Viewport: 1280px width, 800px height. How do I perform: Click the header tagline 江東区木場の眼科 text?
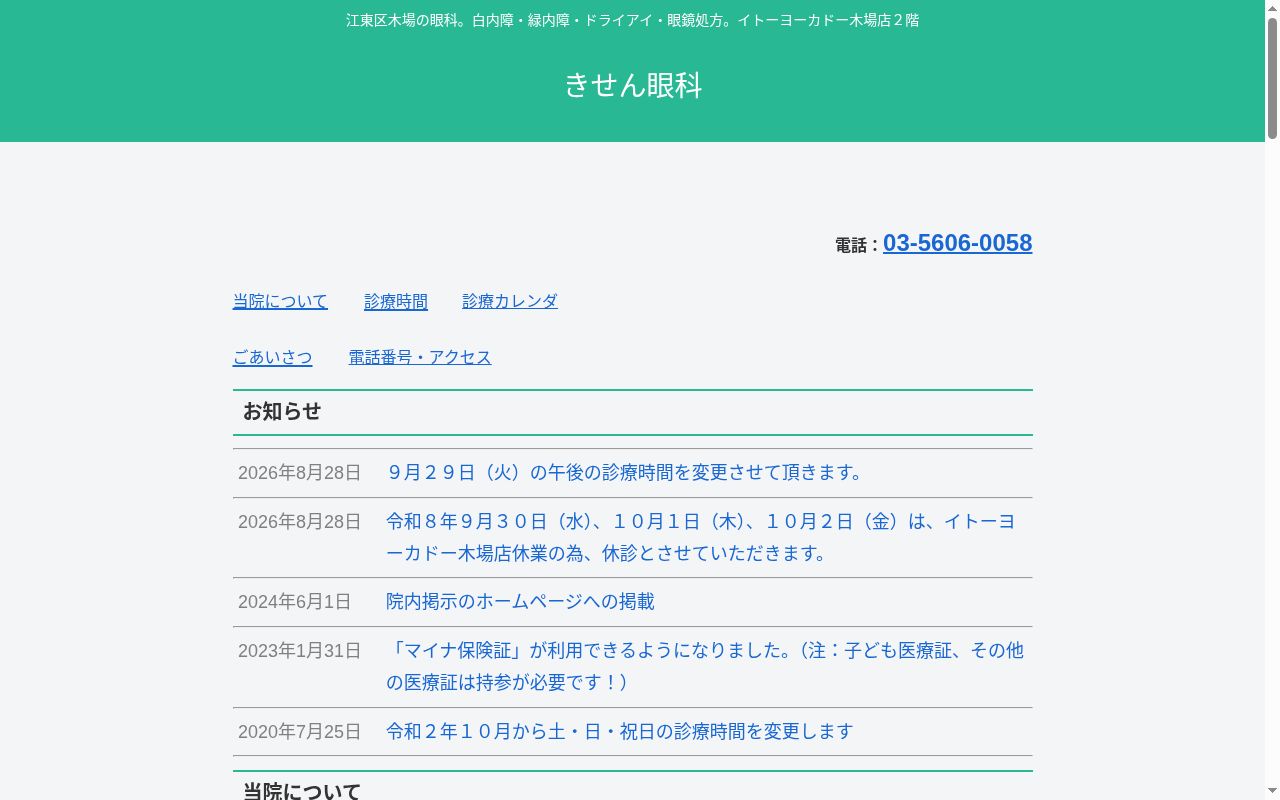coord(633,20)
